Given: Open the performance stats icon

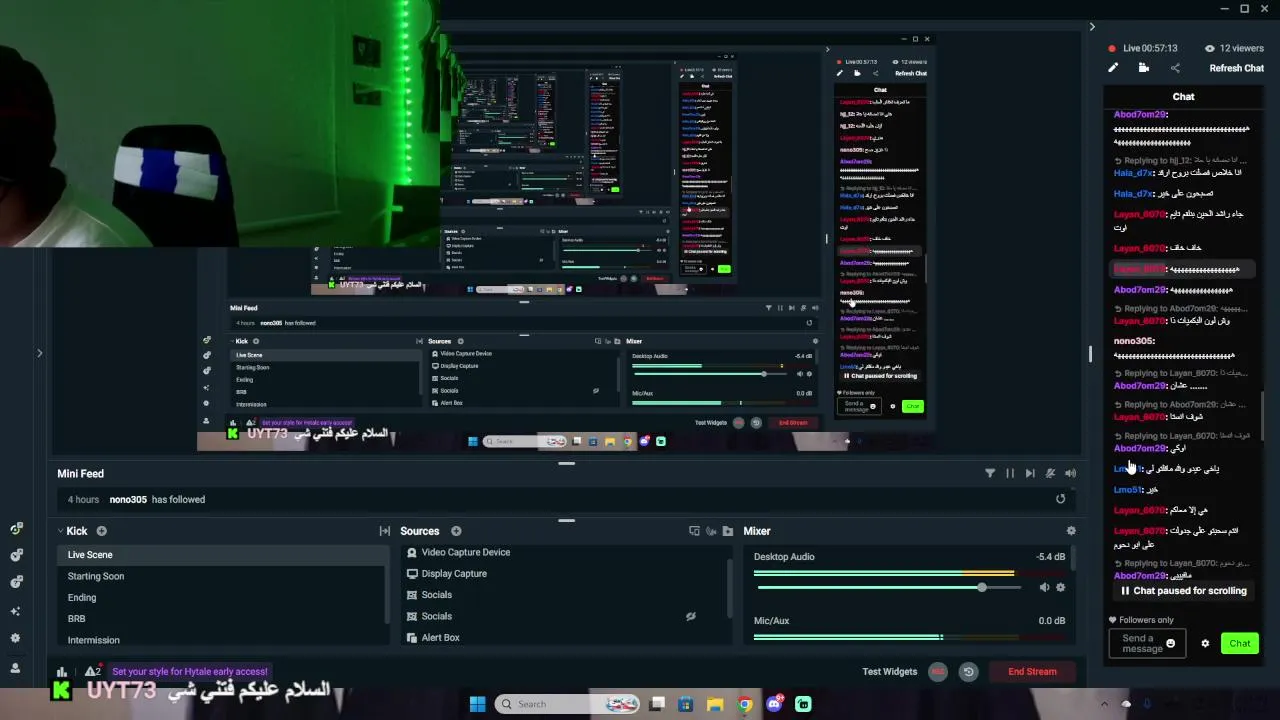Looking at the screenshot, I should (62, 672).
